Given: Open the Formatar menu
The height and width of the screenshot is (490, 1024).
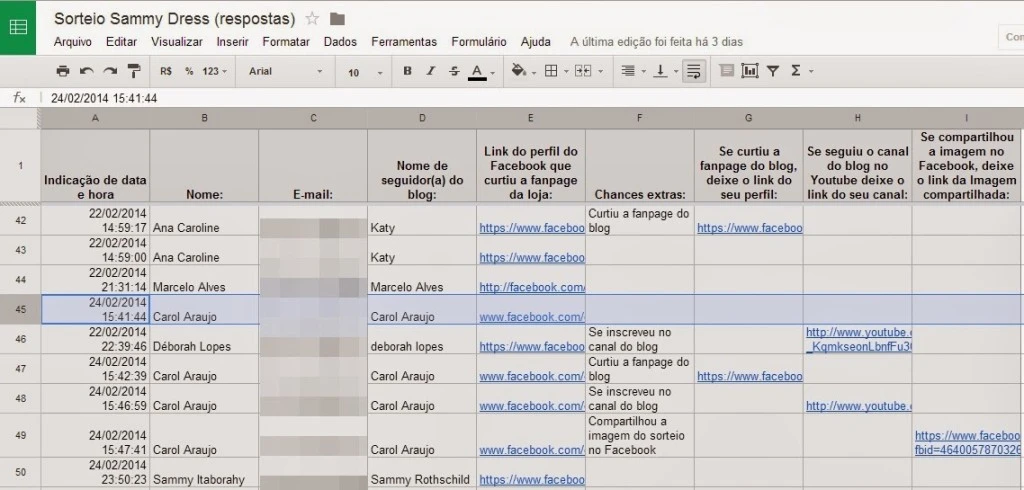Looking at the screenshot, I should [x=286, y=42].
